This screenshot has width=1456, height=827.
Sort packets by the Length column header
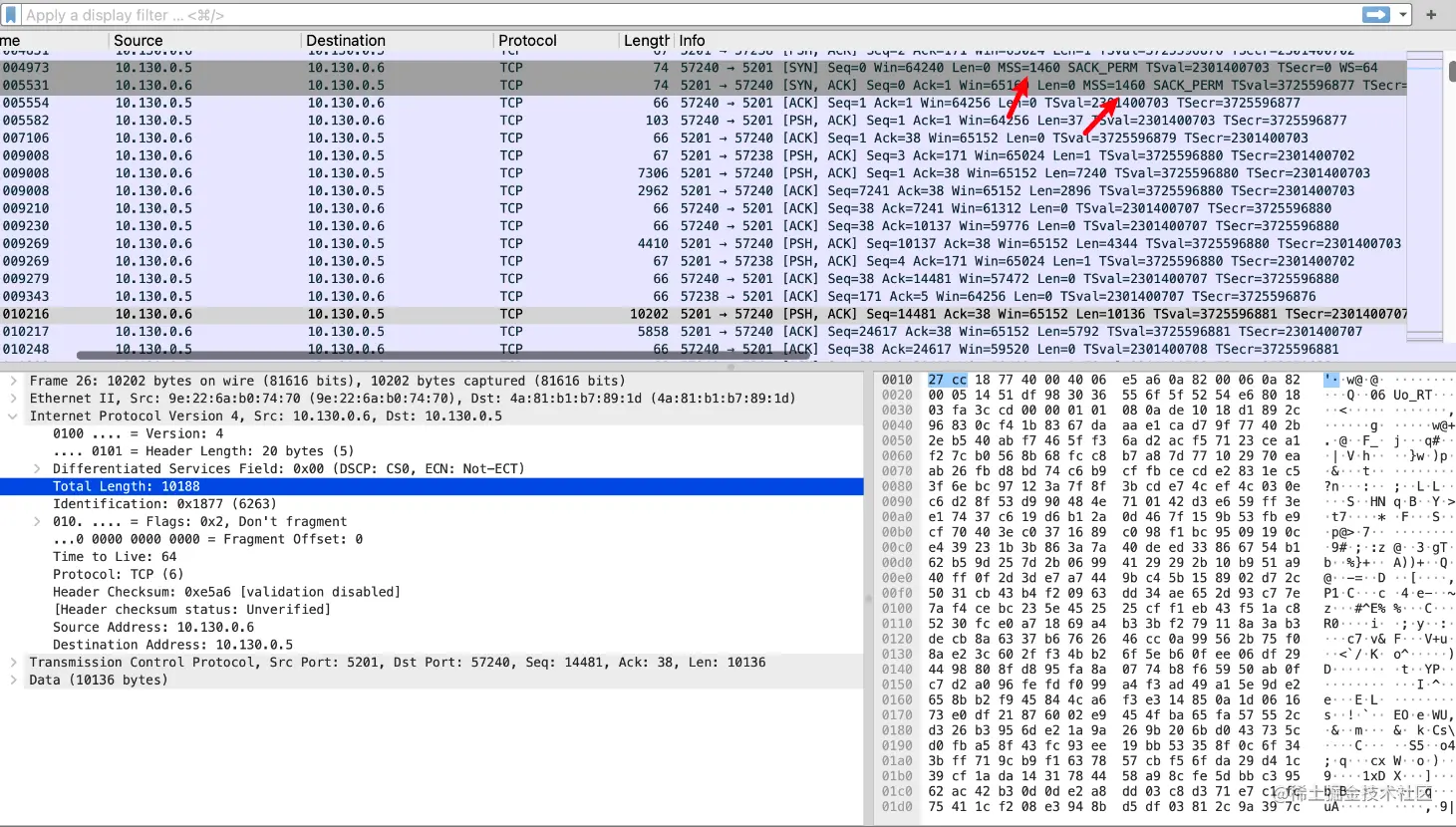point(646,41)
